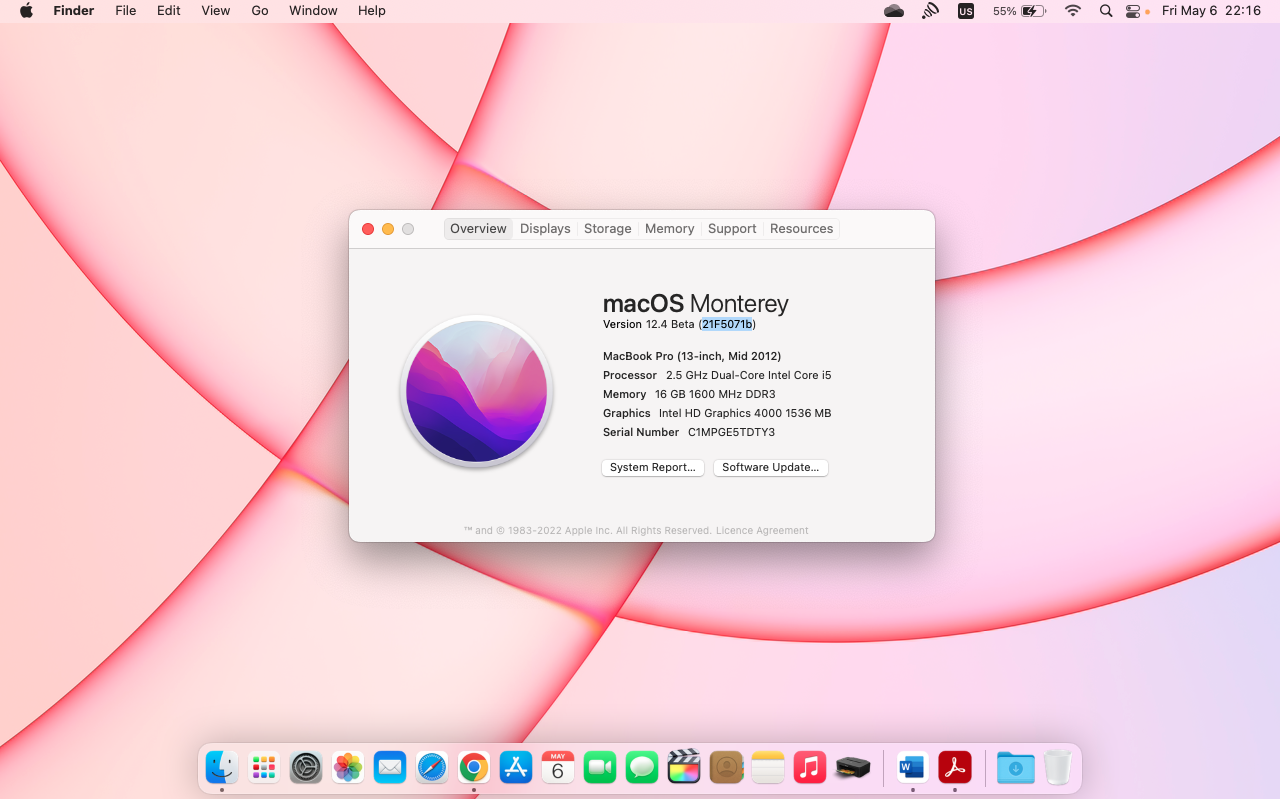The image size is (1280, 799).
Task: Open the Mail app
Action: pyautogui.click(x=390, y=768)
